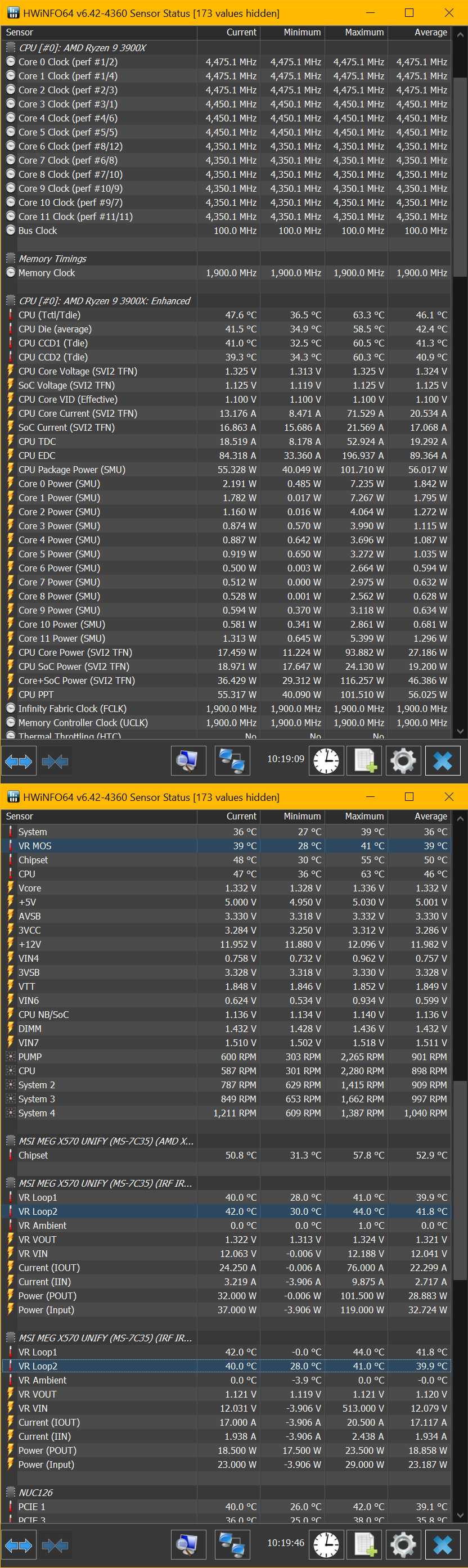
Task: Click grey collapse arrows in bottom window toolbar
Action: pos(55,1546)
